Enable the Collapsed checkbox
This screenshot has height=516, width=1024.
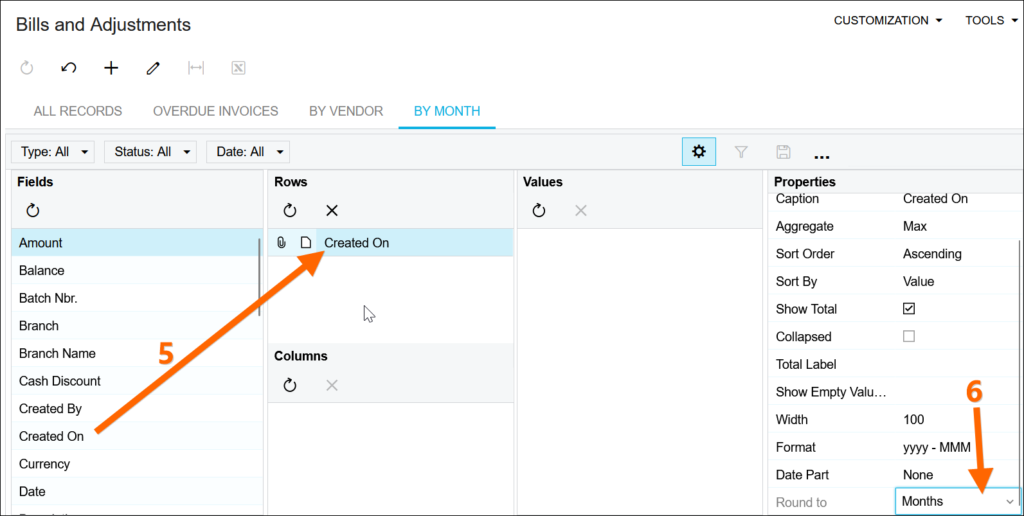[909, 337]
